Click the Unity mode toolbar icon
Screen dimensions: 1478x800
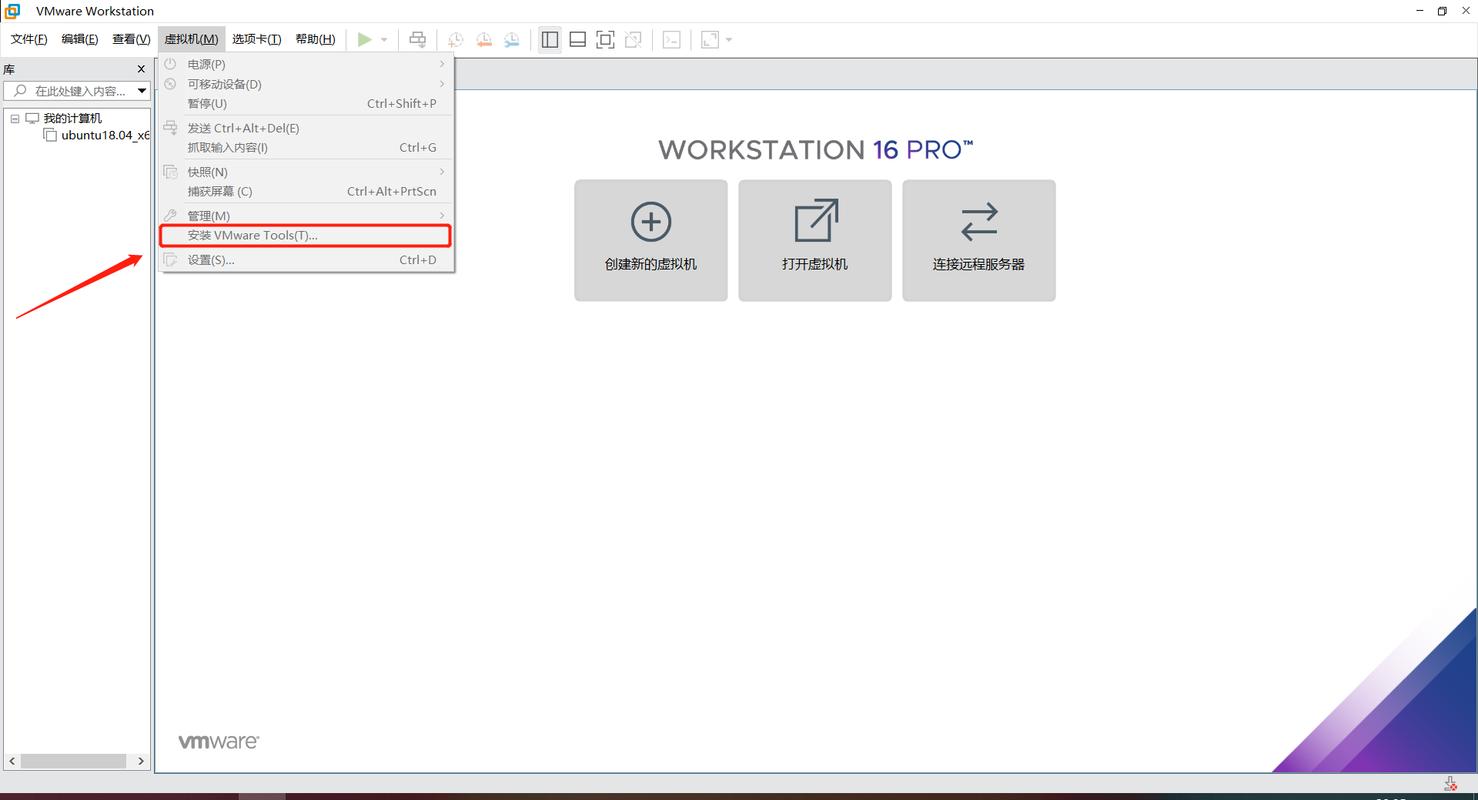[633, 39]
